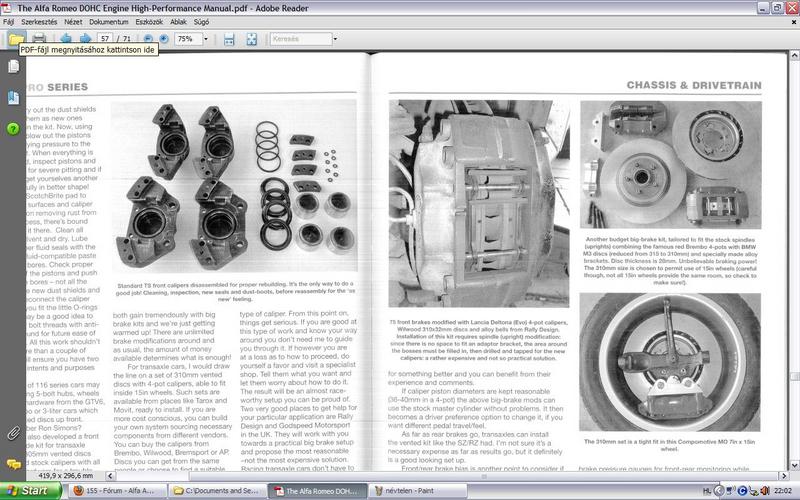Open the attachments paperclip panel
Viewport: 800px width, 500px height.
13,433
